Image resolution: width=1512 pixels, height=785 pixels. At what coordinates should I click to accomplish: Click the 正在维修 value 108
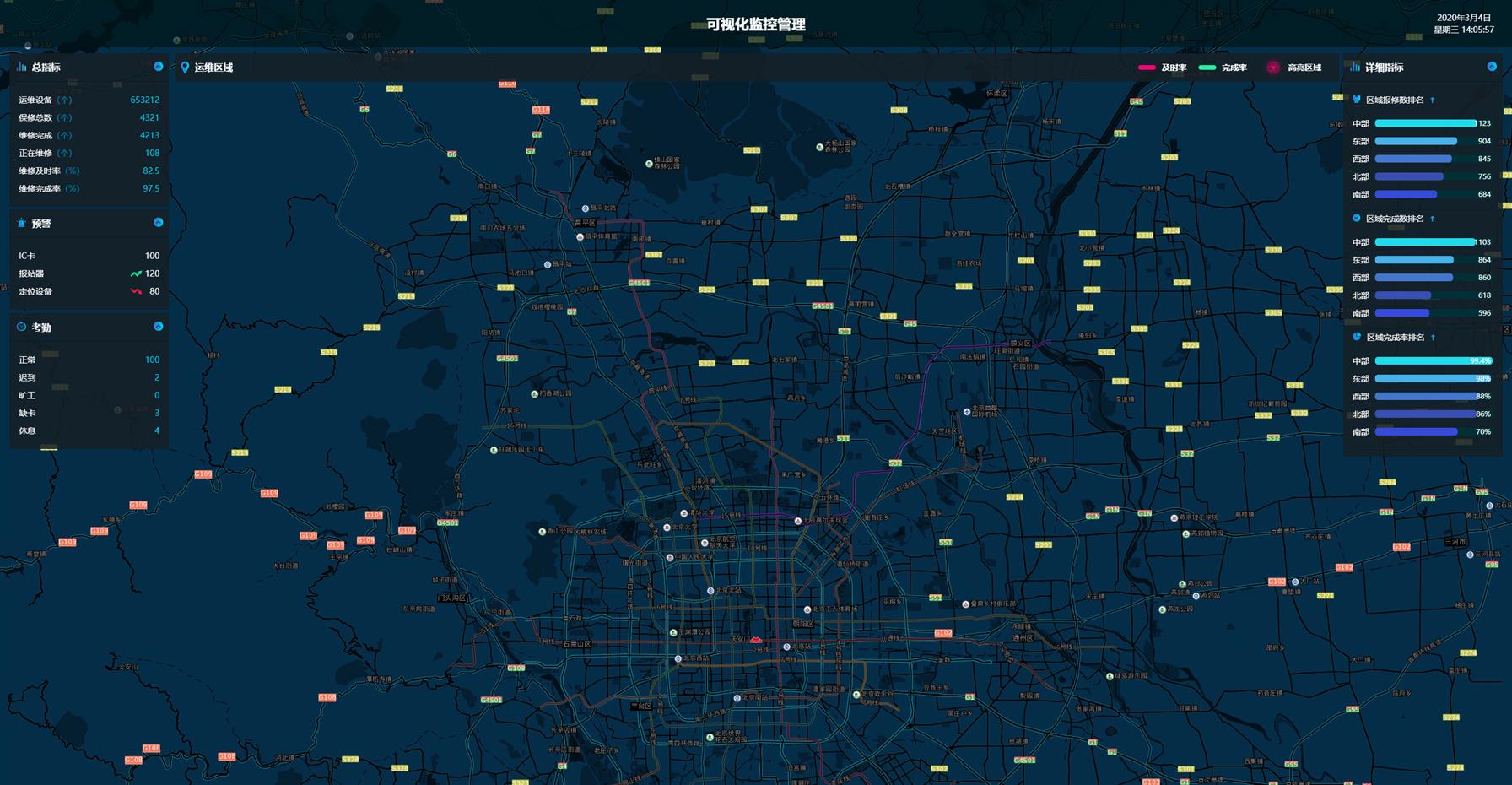click(x=152, y=153)
